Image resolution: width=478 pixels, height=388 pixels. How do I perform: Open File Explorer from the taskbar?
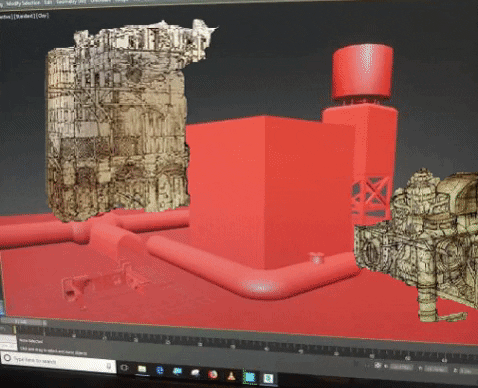pos(142,369)
